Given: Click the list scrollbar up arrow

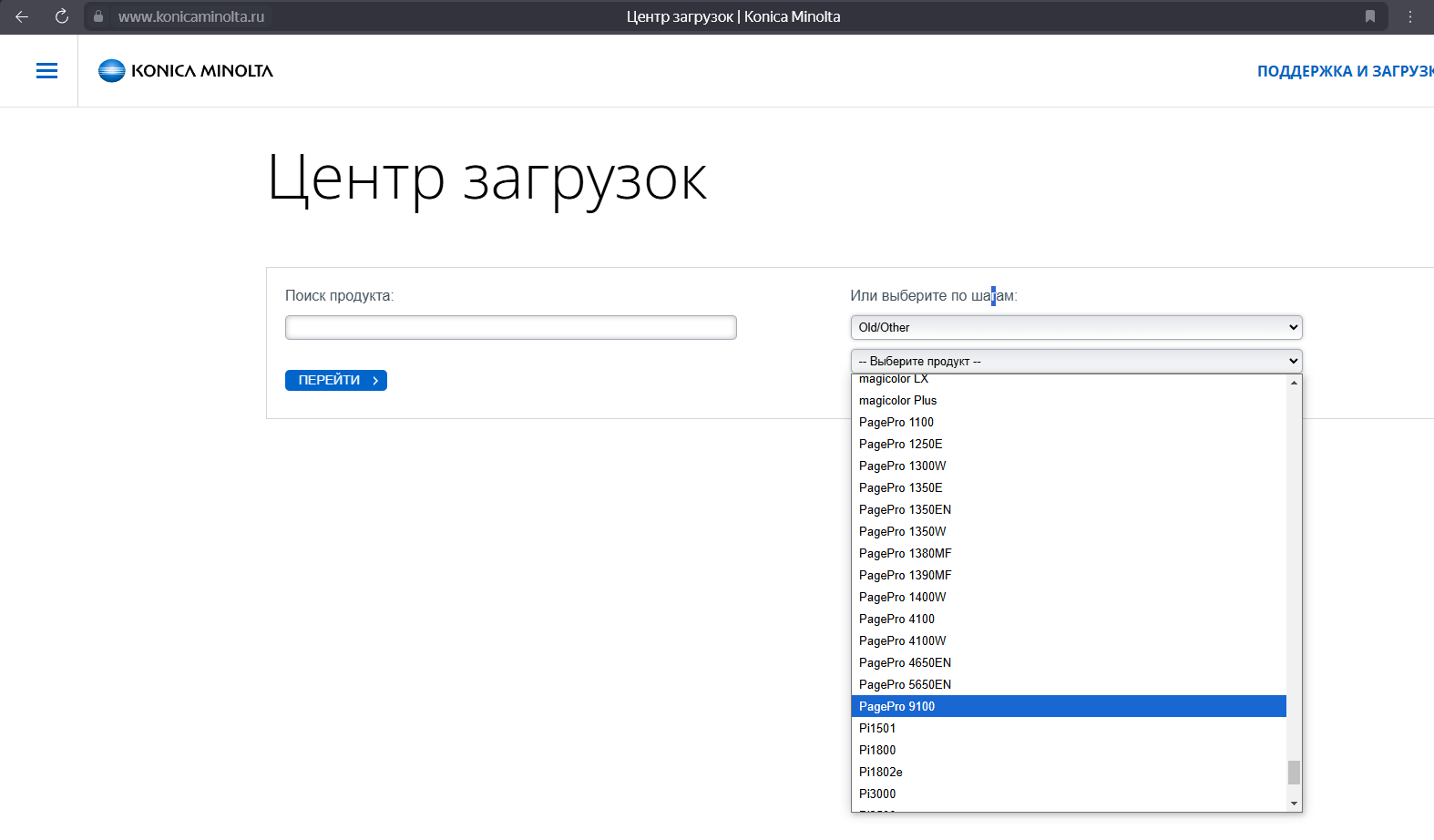Looking at the screenshot, I should (1294, 383).
